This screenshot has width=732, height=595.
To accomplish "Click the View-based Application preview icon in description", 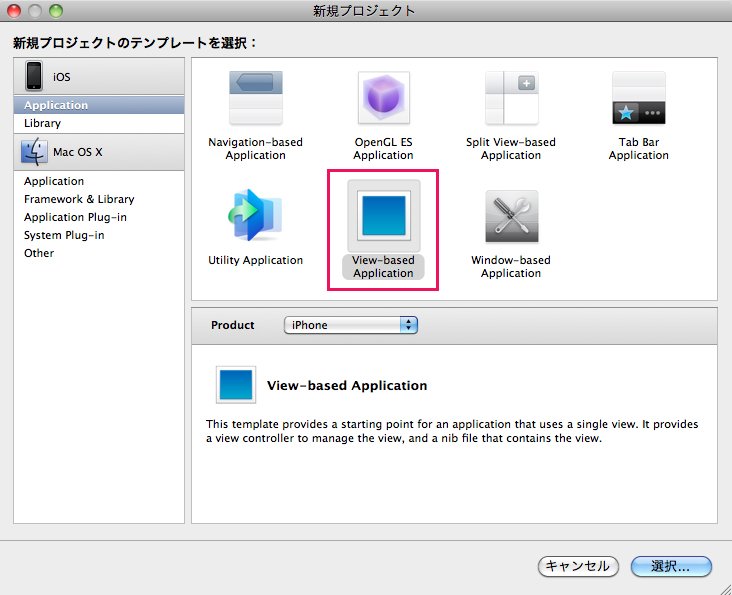I will pos(236,385).
